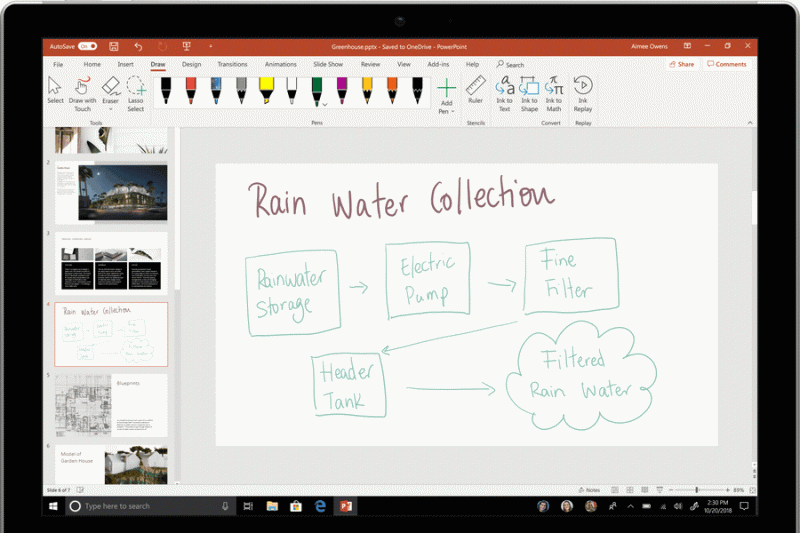800x533 pixels.
Task: Toggle Draw with Touch mode
Action: [x=82, y=90]
